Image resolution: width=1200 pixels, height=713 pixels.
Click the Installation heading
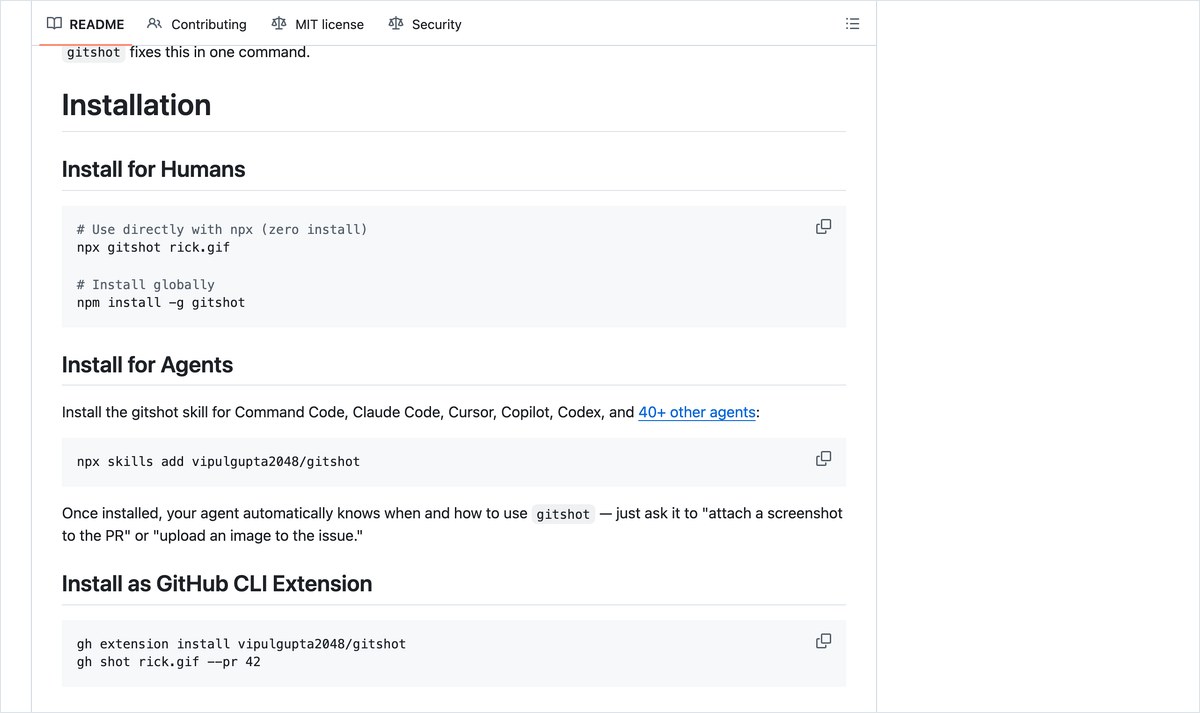coord(136,105)
